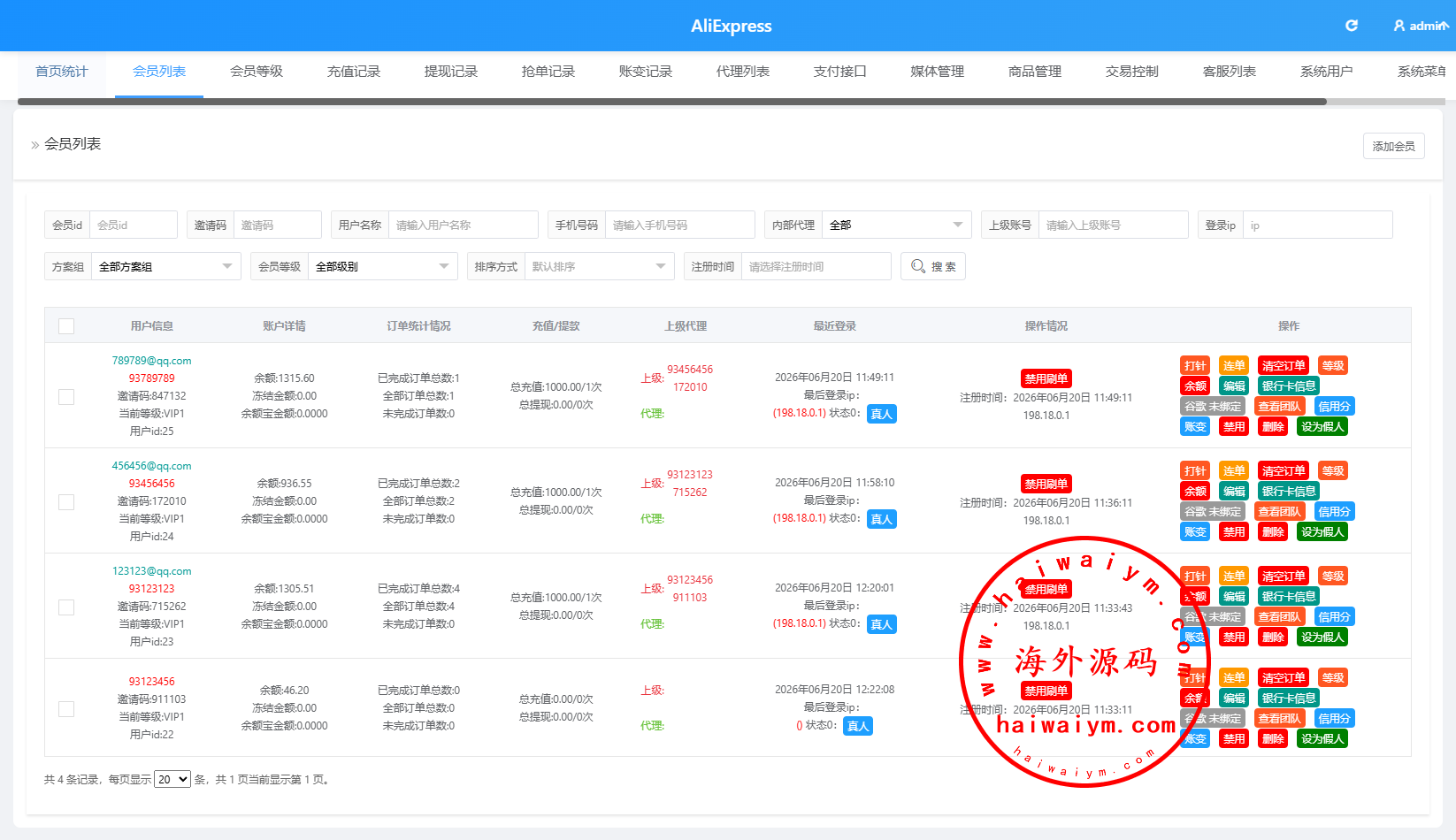Open the 客服列表 tab

point(1230,72)
